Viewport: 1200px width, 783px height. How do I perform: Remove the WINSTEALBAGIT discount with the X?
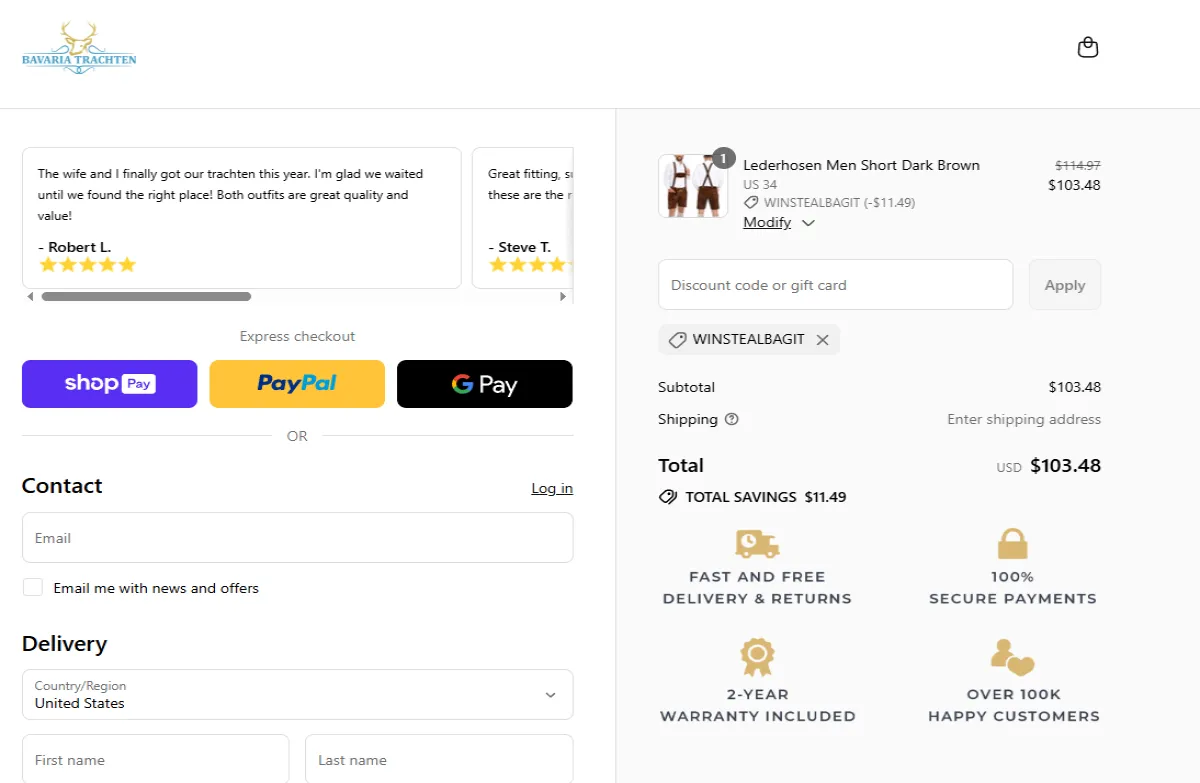pyautogui.click(x=823, y=339)
